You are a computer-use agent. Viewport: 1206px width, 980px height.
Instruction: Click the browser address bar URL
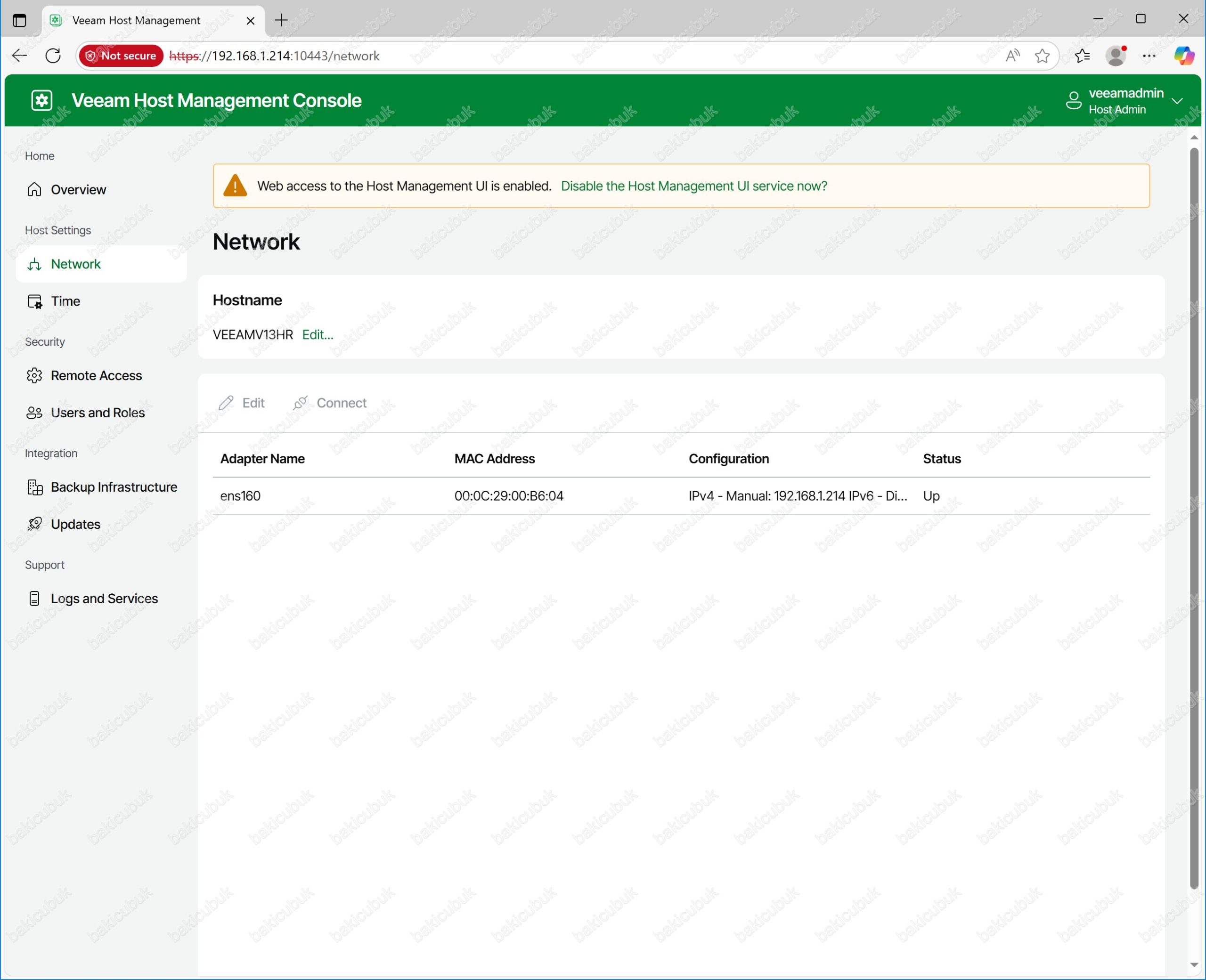[274, 56]
